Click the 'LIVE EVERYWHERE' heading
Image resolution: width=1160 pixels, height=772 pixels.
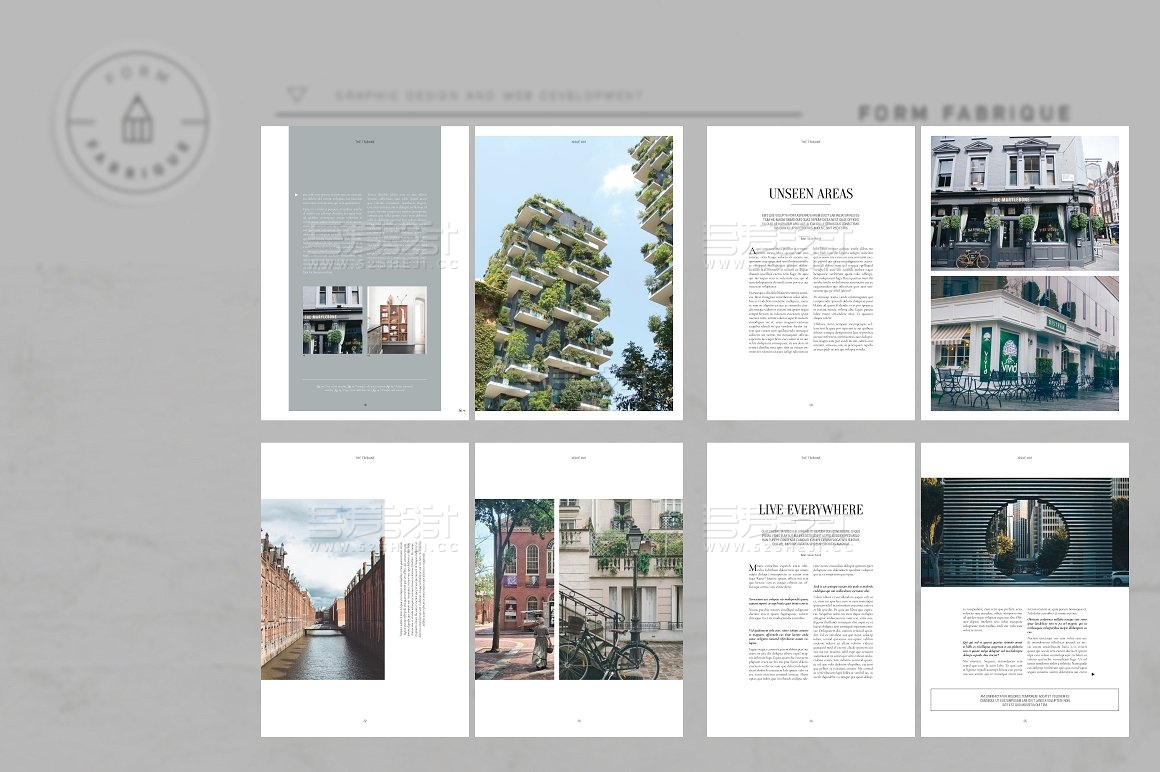click(x=810, y=509)
